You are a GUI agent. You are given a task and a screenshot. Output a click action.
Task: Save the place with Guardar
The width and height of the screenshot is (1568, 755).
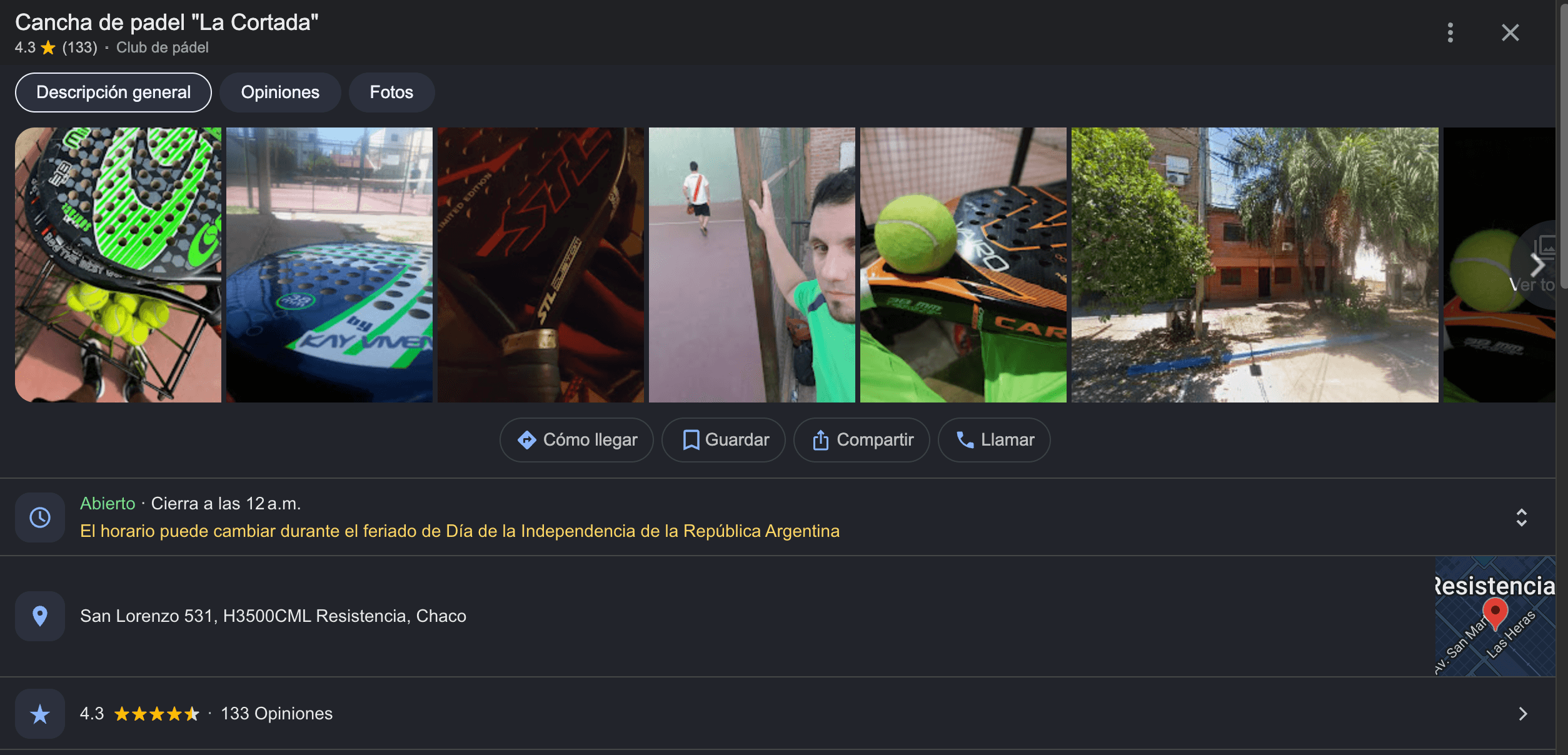[x=723, y=440]
